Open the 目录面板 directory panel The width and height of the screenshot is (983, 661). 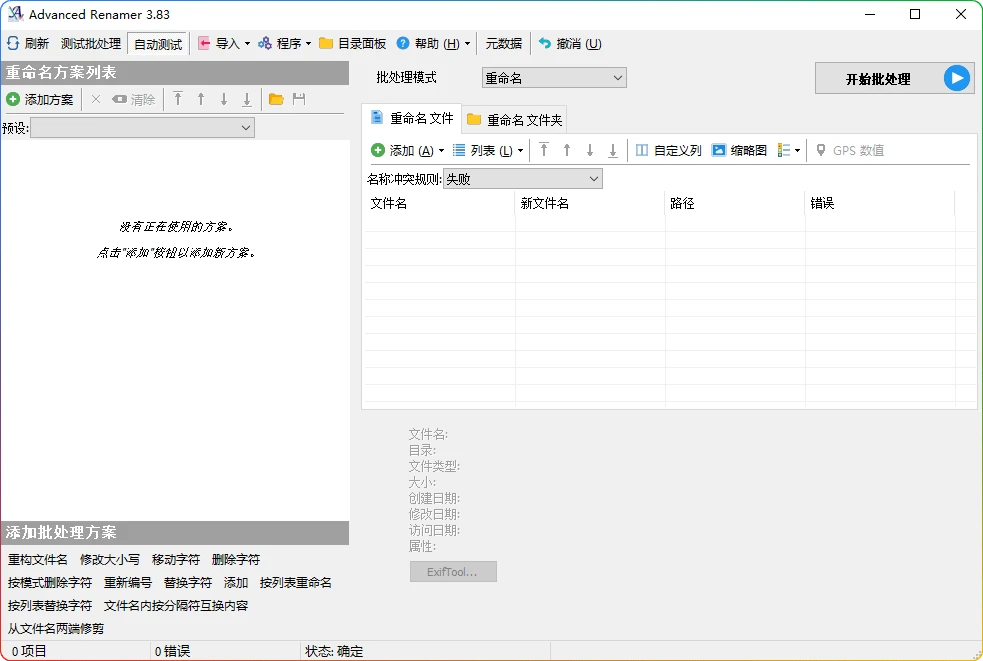pos(351,43)
